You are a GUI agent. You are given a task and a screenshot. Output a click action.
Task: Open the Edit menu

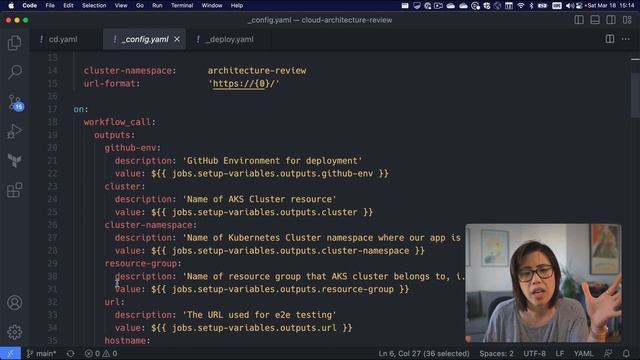click(68, 5)
